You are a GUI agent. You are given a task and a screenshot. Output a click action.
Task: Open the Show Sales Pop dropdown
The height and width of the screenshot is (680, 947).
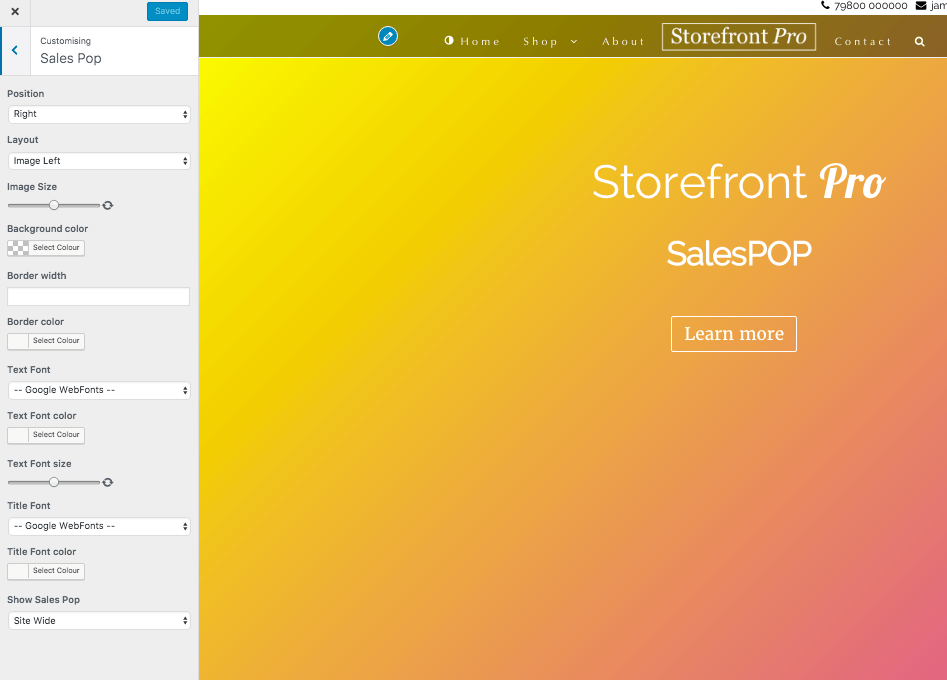point(99,621)
